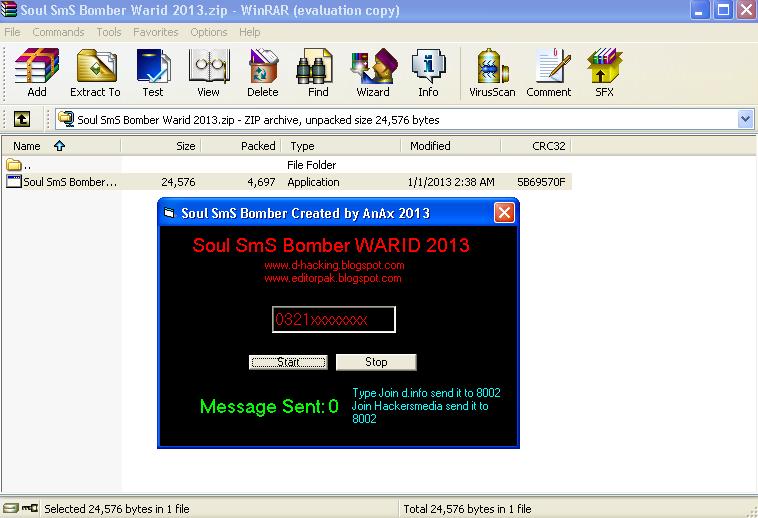Open the Help menu
Screen dimensions: 758x518
[249, 32]
